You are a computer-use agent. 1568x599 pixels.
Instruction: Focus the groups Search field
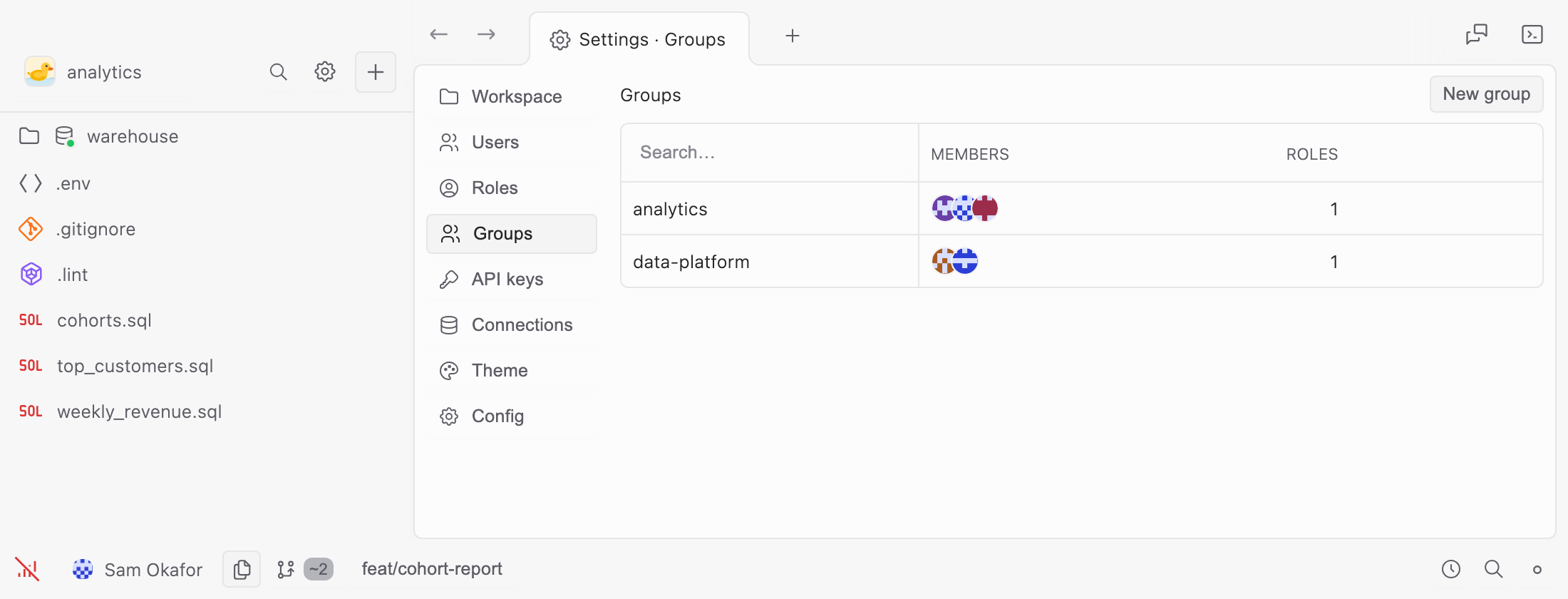click(770, 153)
